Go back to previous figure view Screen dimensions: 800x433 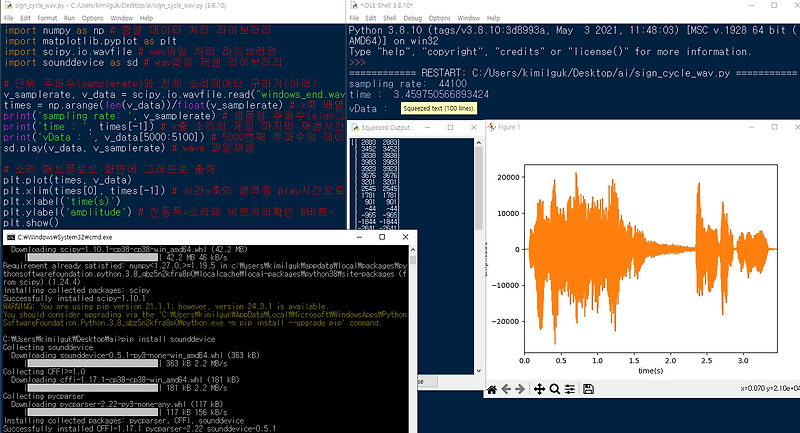tap(506, 389)
